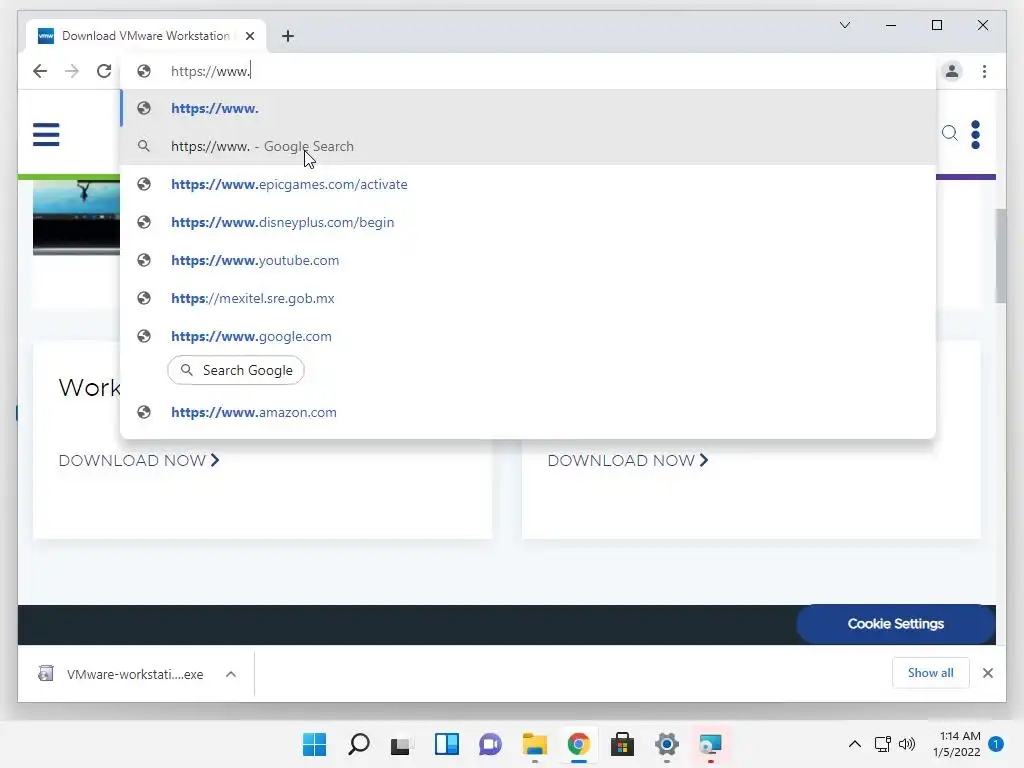The height and width of the screenshot is (768, 1024).
Task: Click the address bar showing https://www.
Action: [528, 71]
